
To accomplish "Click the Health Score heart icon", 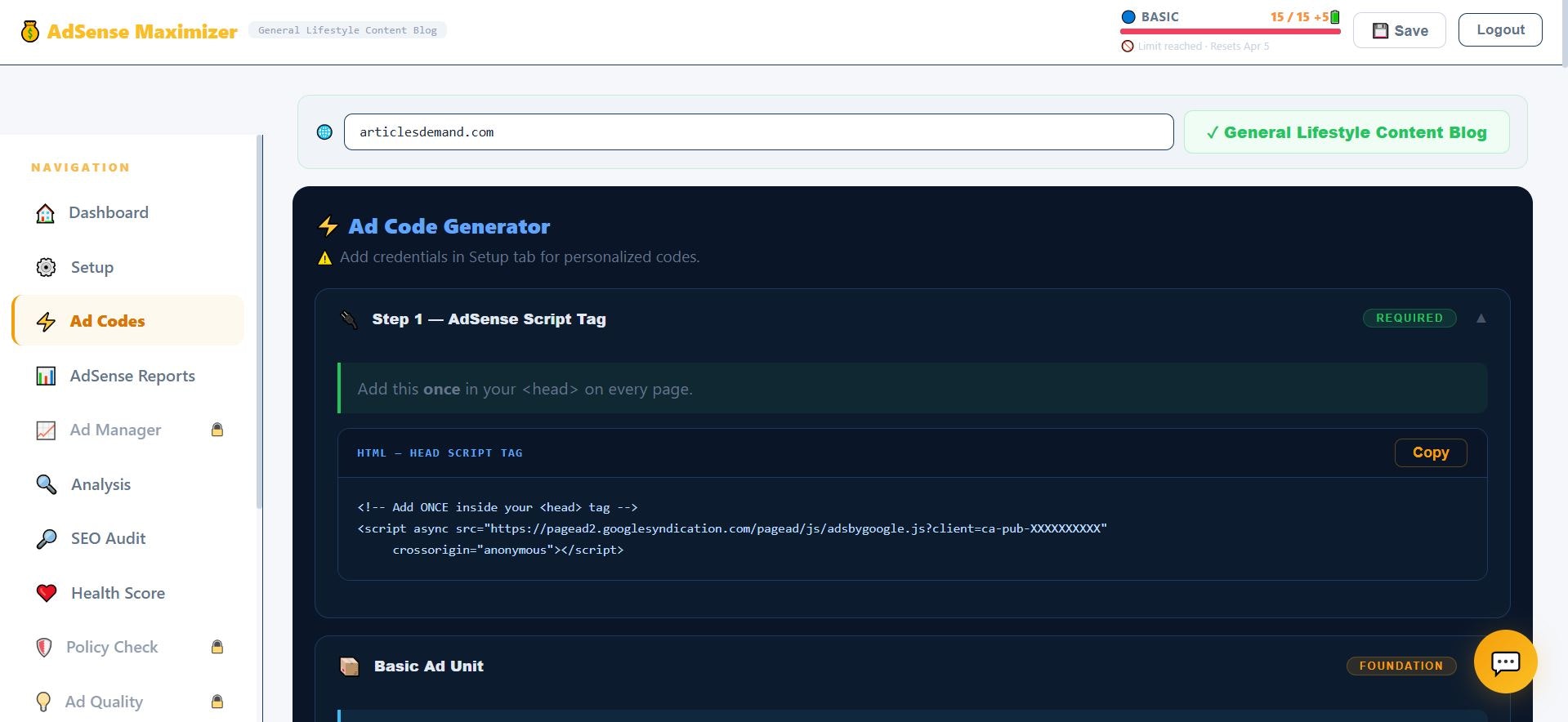I will tap(47, 593).
